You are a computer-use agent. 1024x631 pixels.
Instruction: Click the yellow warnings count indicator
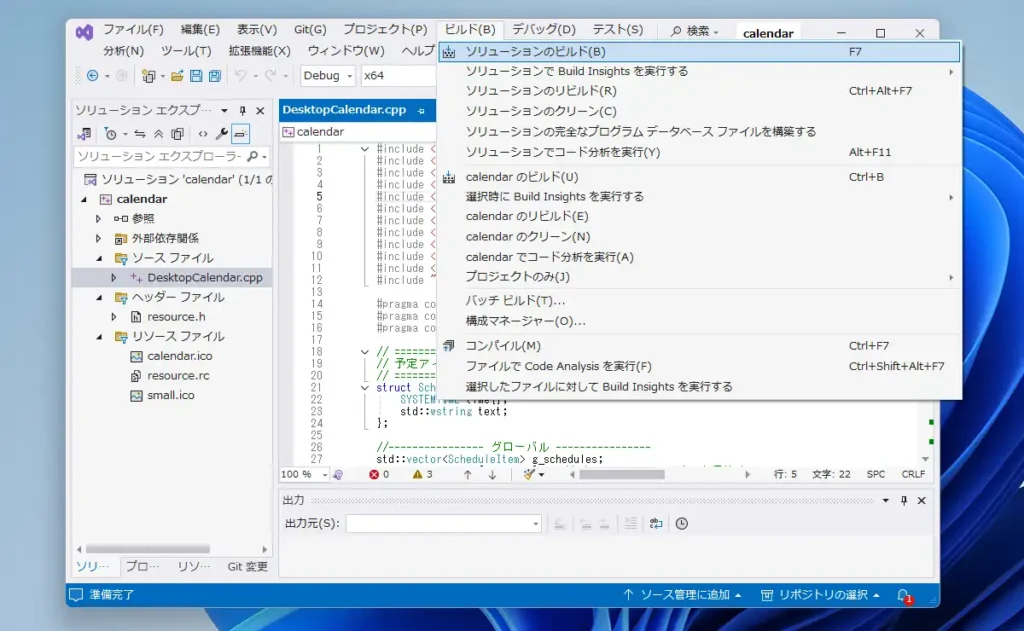point(423,474)
